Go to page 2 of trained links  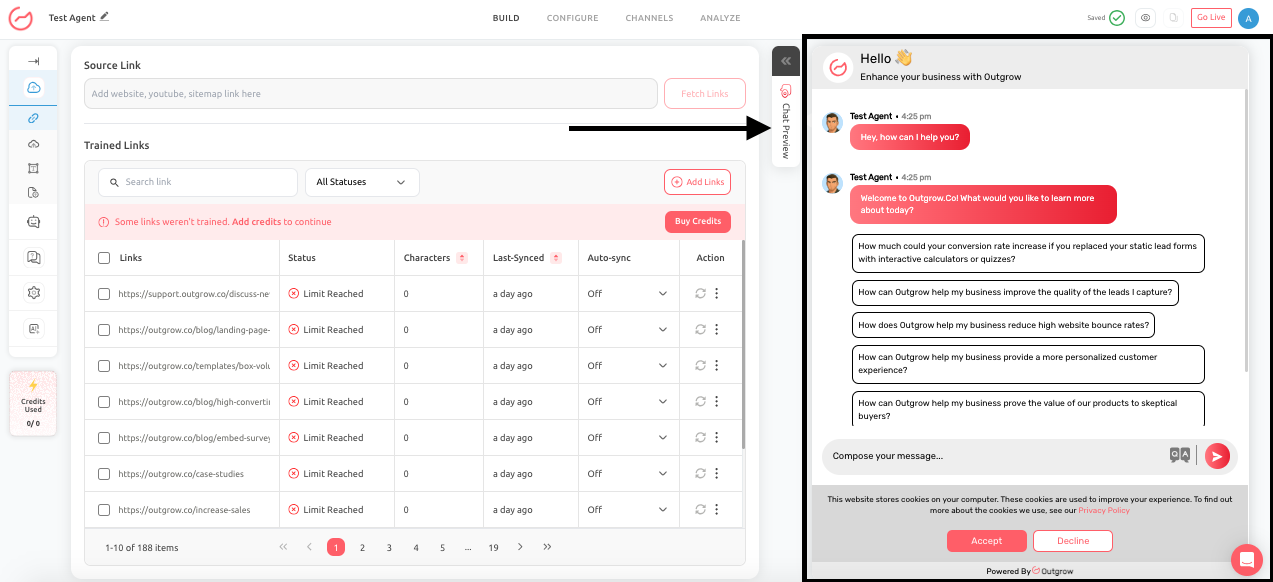[362, 547]
